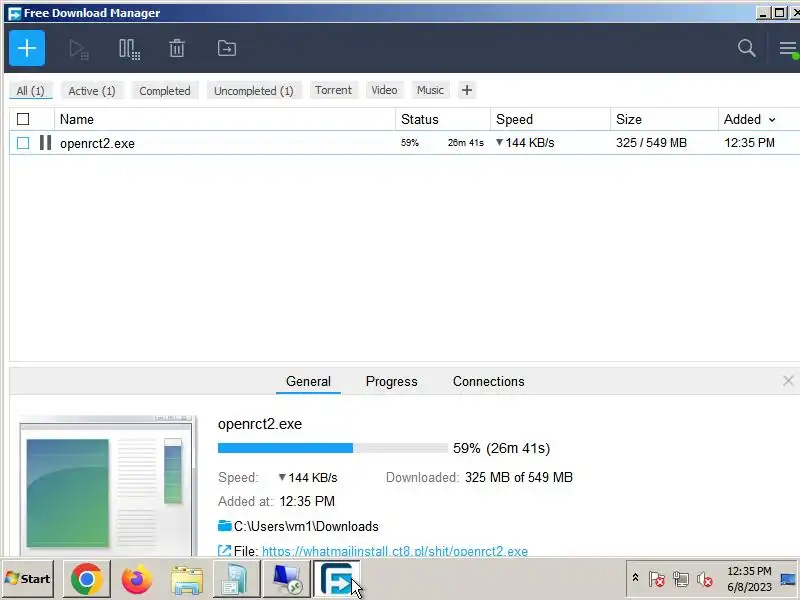The image size is (800, 600).
Task: Click the network tray icon
Action: coord(681,579)
